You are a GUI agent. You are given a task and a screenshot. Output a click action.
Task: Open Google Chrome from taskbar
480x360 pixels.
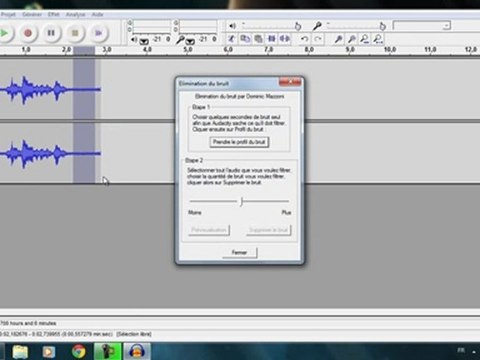(x=79, y=352)
